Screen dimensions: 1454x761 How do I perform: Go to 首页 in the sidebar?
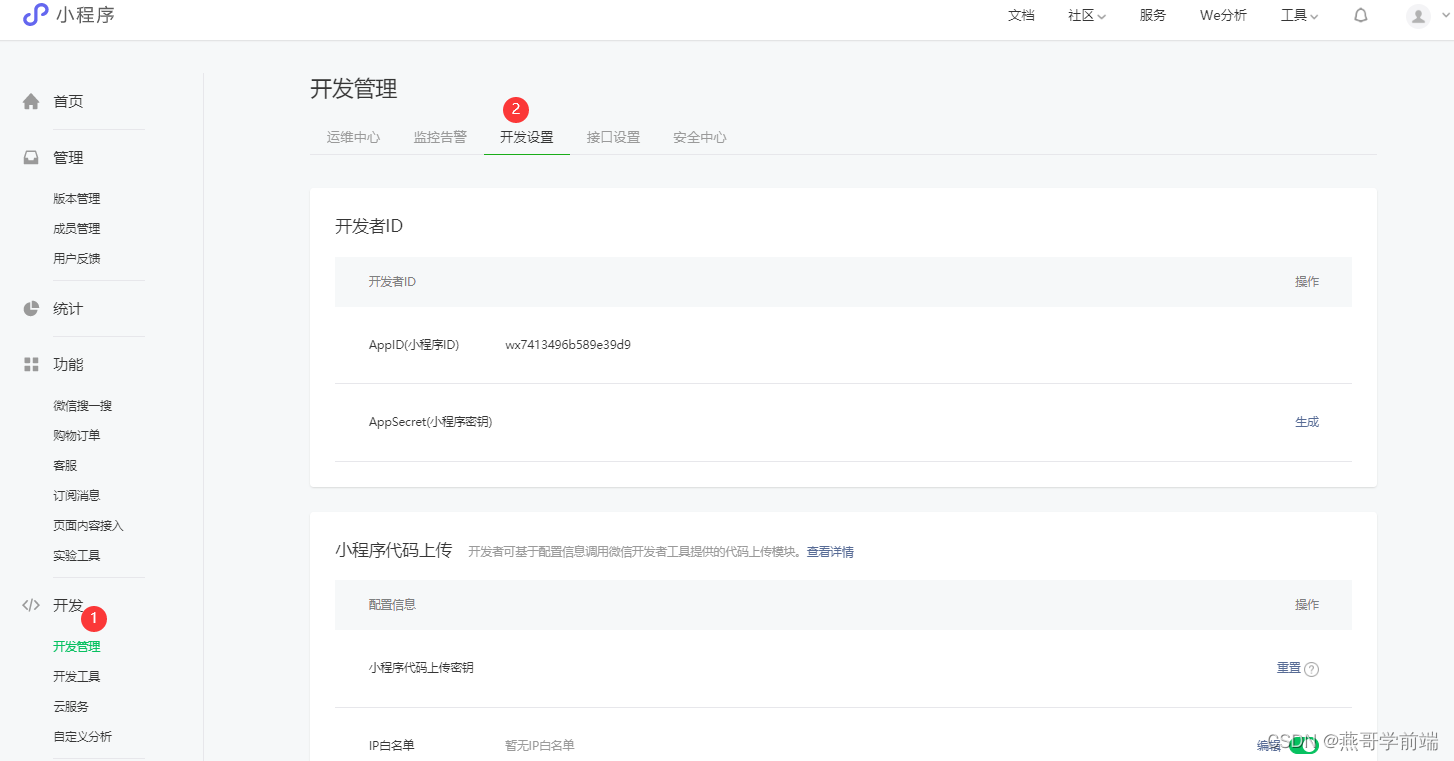(x=68, y=101)
